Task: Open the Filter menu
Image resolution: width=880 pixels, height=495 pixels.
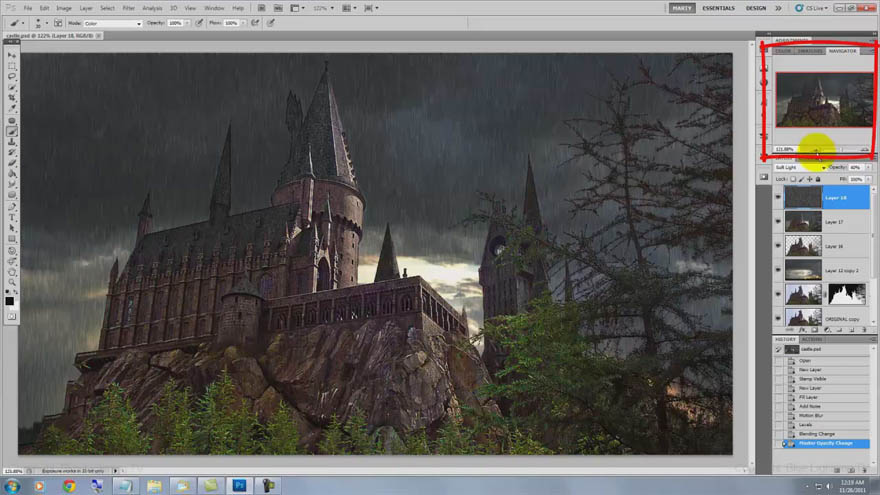Action: coord(129,8)
